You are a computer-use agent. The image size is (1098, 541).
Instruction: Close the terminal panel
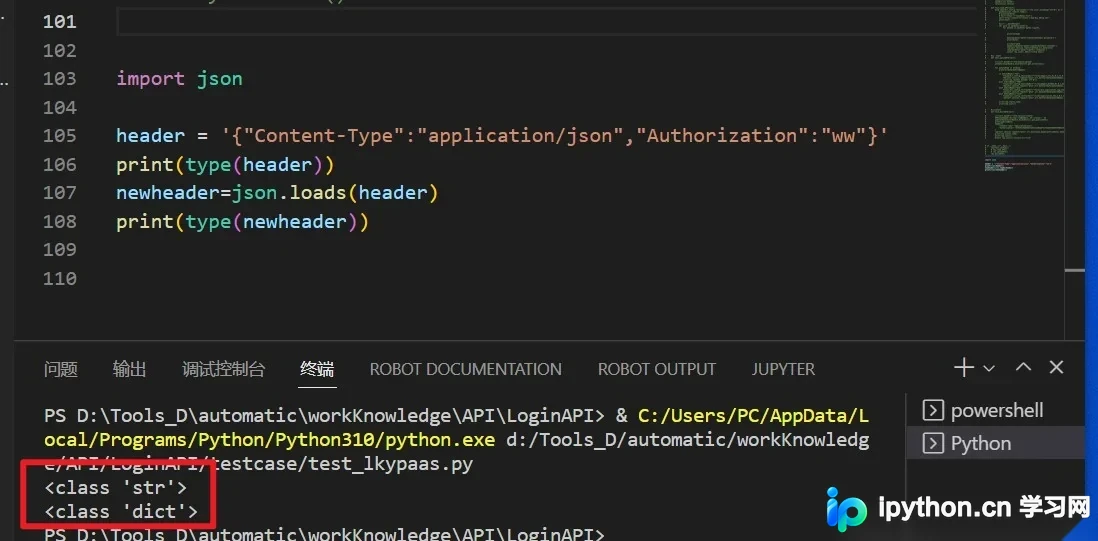point(1057,367)
